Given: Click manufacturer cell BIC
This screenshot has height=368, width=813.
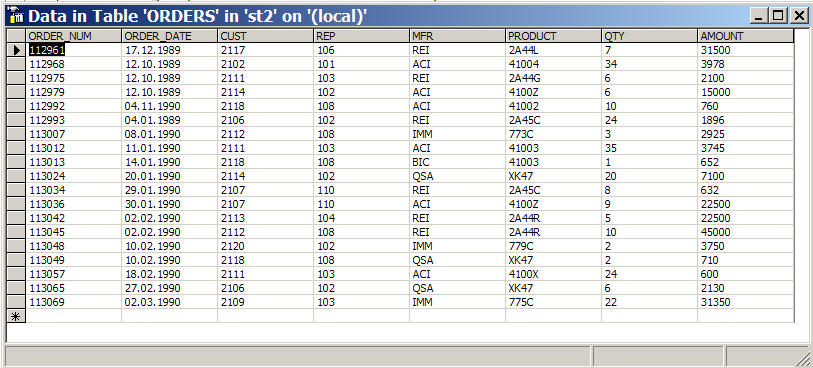Looking at the screenshot, I should click(x=457, y=162).
